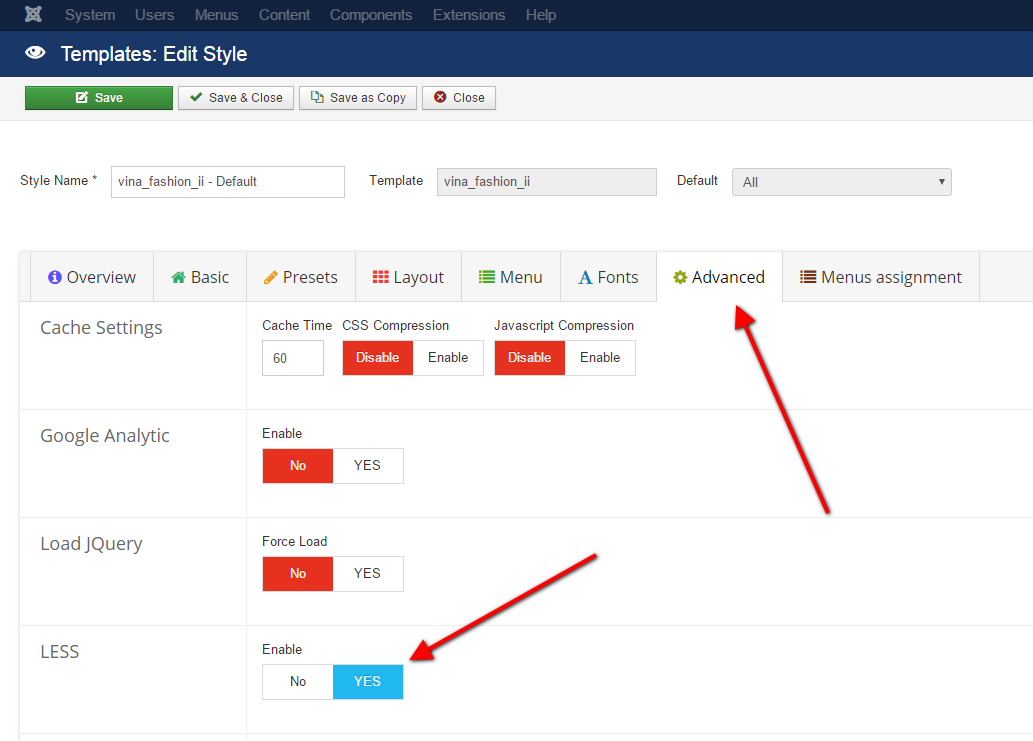Open the Extensions menu

pos(469,15)
